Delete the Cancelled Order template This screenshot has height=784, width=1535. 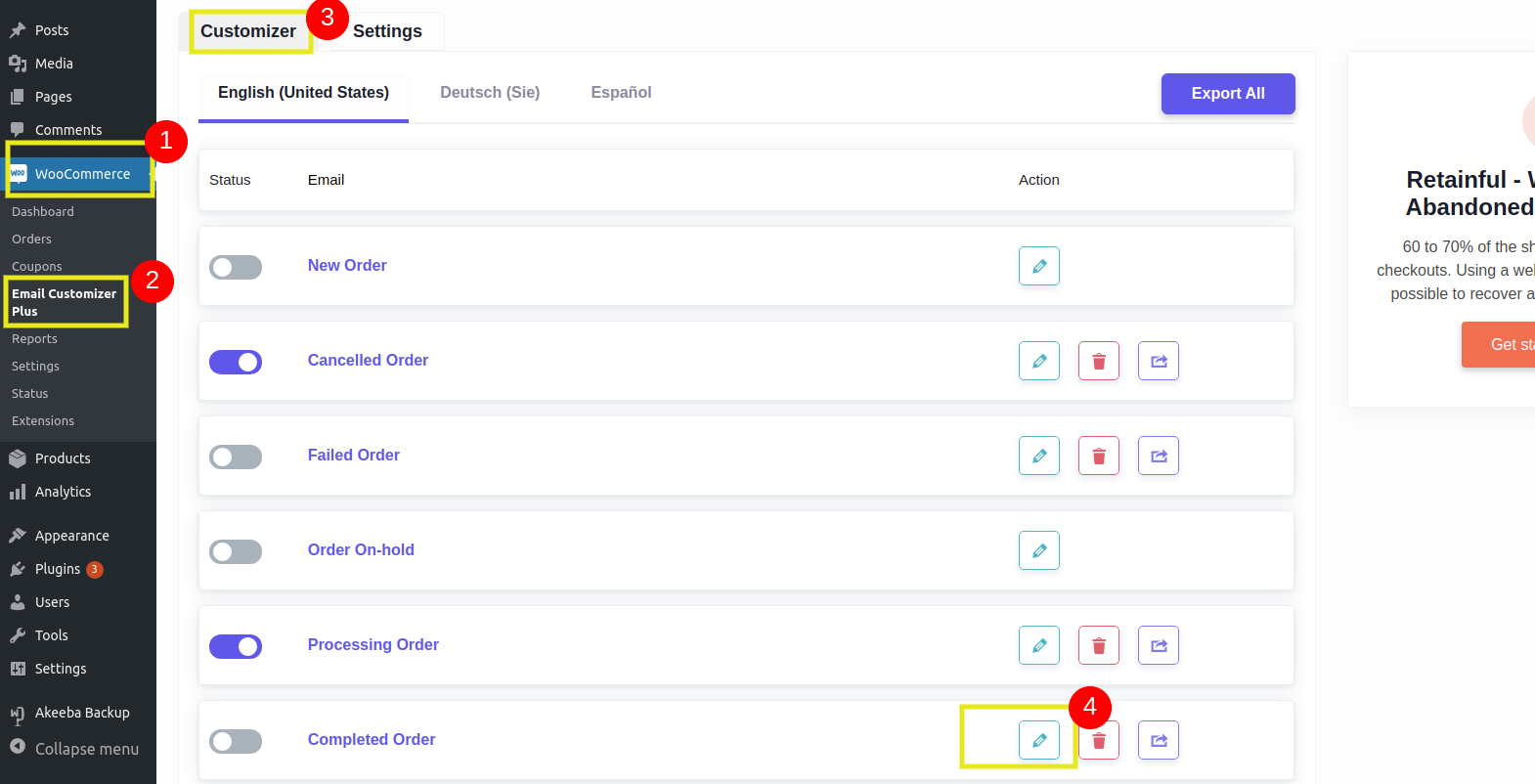[1099, 361]
